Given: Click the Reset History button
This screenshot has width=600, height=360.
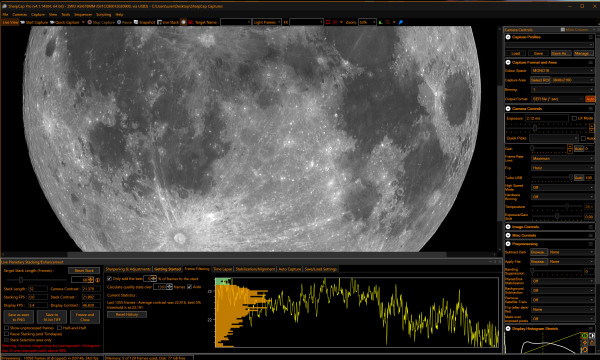Looking at the screenshot, I should (127, 314).
